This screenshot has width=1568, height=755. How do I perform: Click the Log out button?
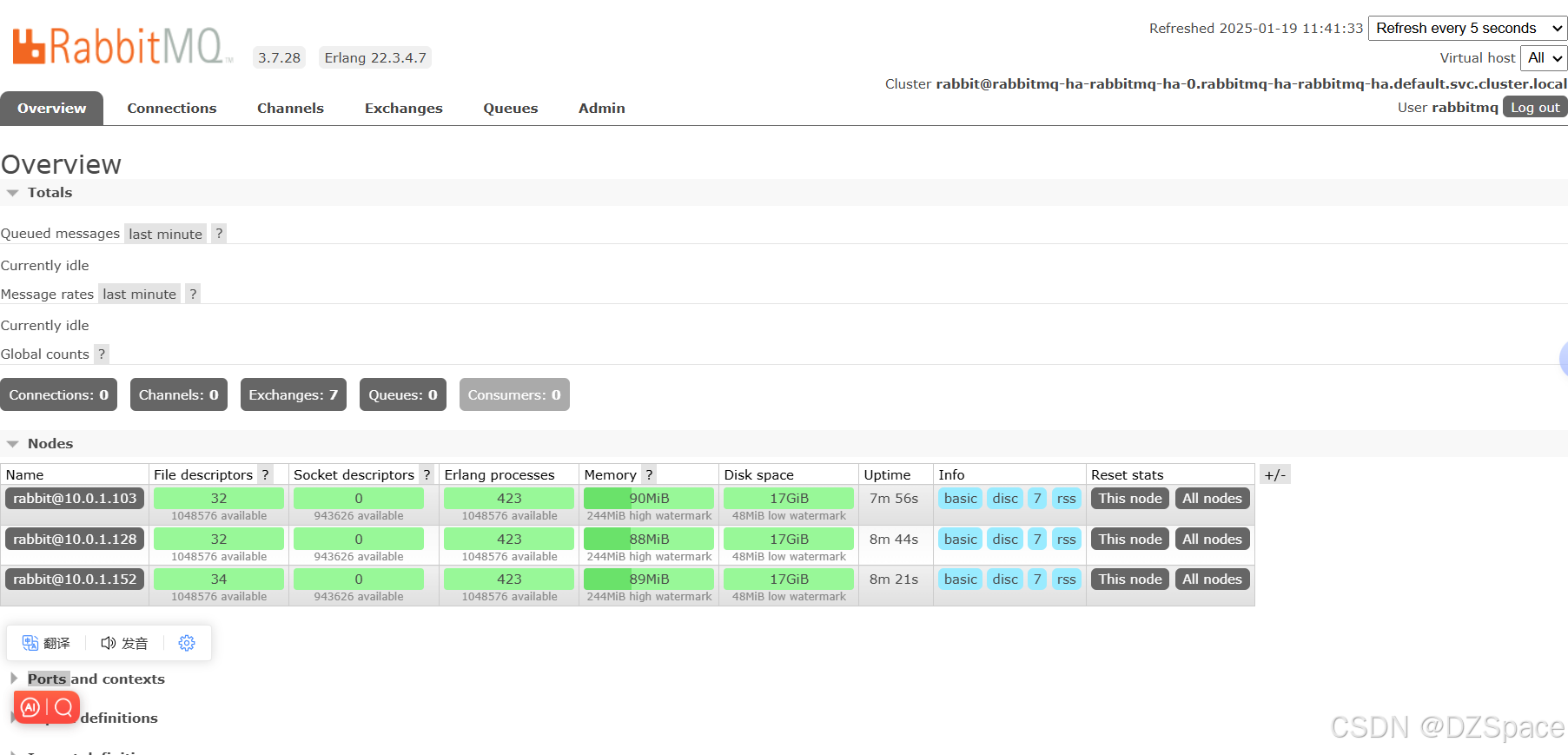(x=1535, y=107)
